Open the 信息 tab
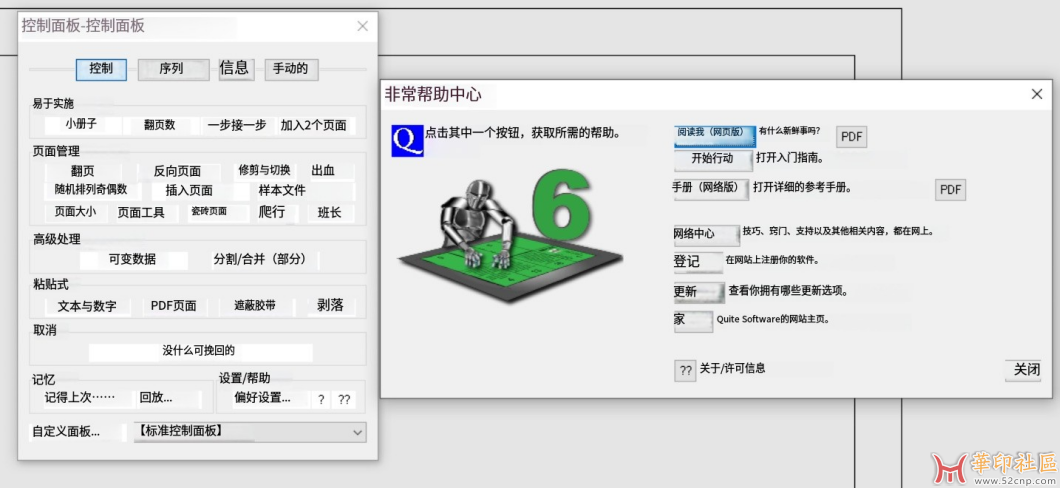This screenshot has height=488, width=1060. point(234,68)
